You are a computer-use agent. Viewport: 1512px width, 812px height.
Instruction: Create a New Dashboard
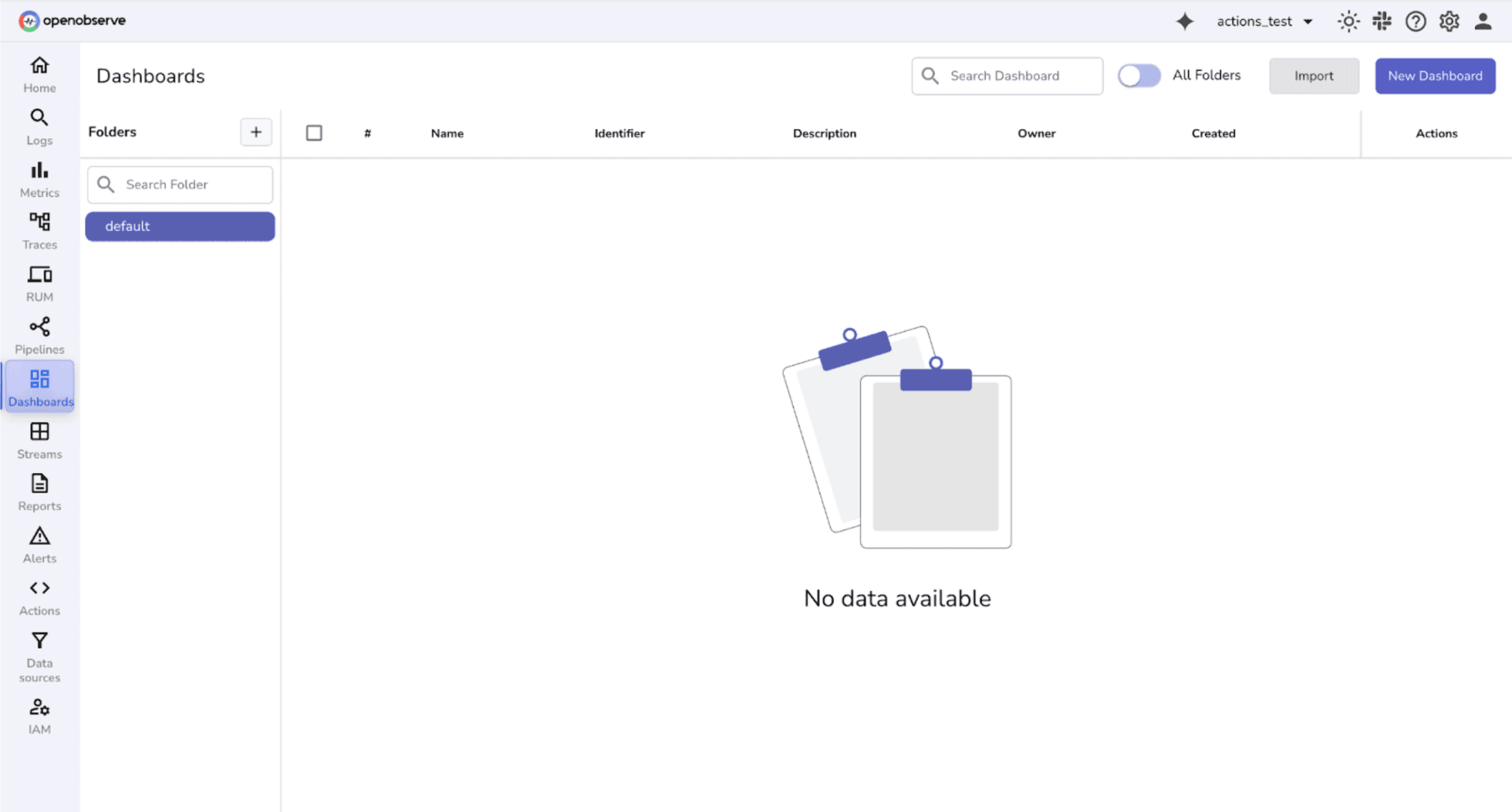click(x=1435, y=76)
